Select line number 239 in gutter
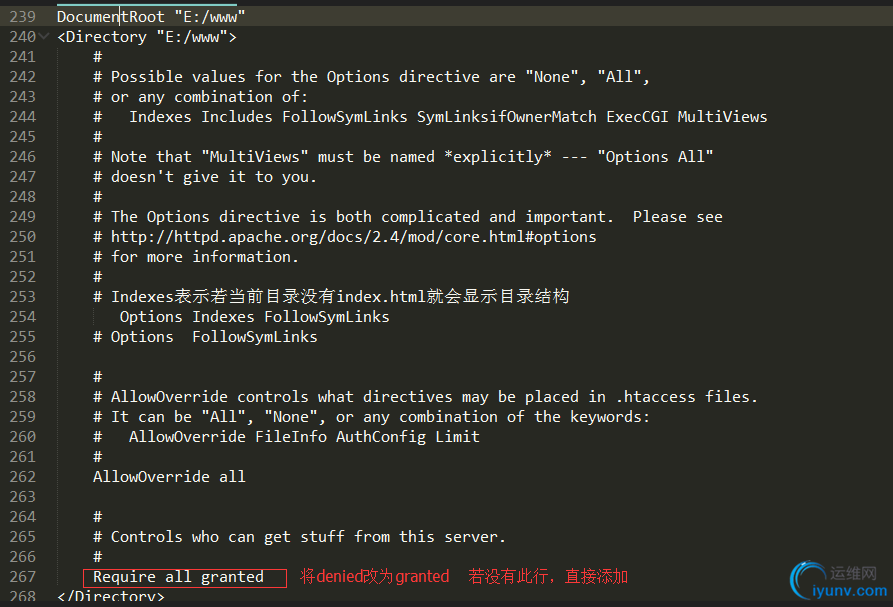Screen dimensions: 893x607 tap(23, 17)
